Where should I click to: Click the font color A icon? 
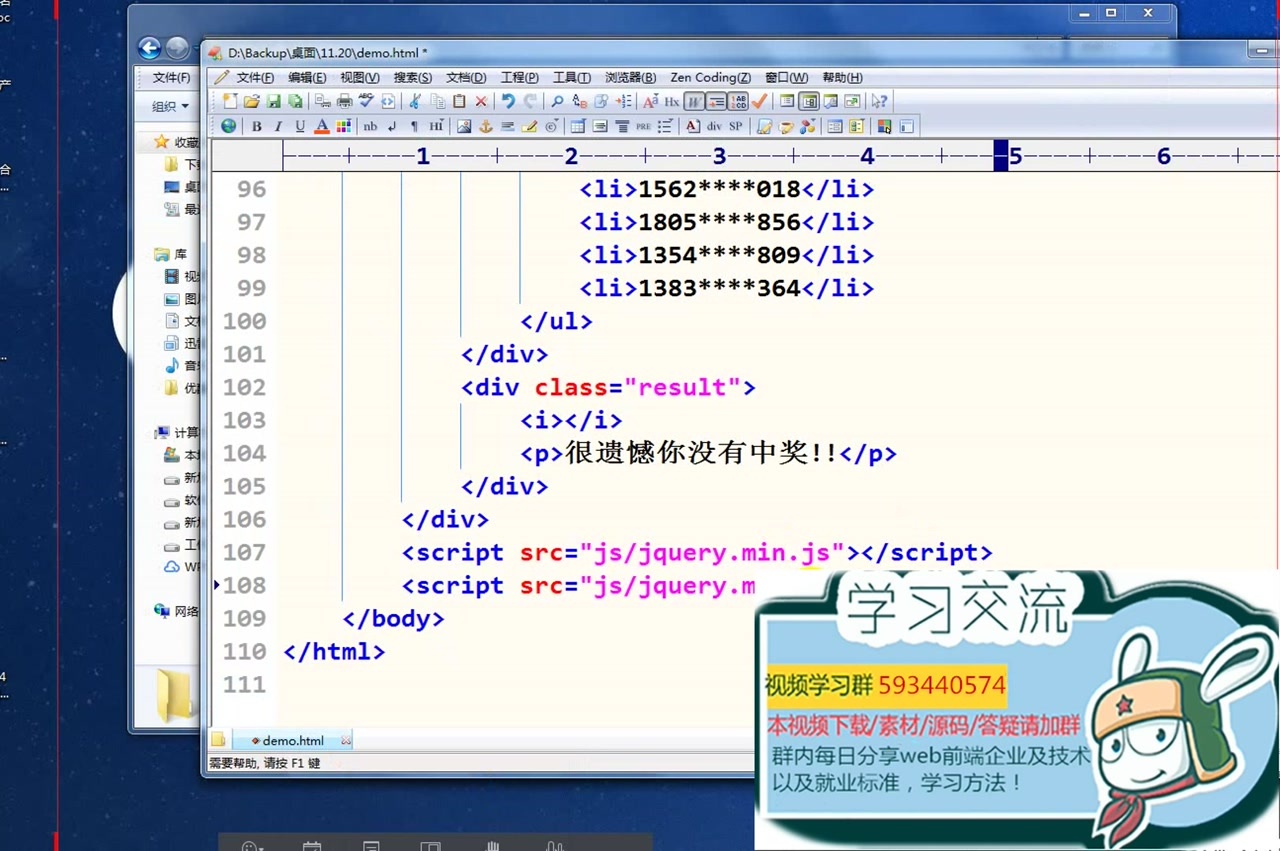(322, 126)
